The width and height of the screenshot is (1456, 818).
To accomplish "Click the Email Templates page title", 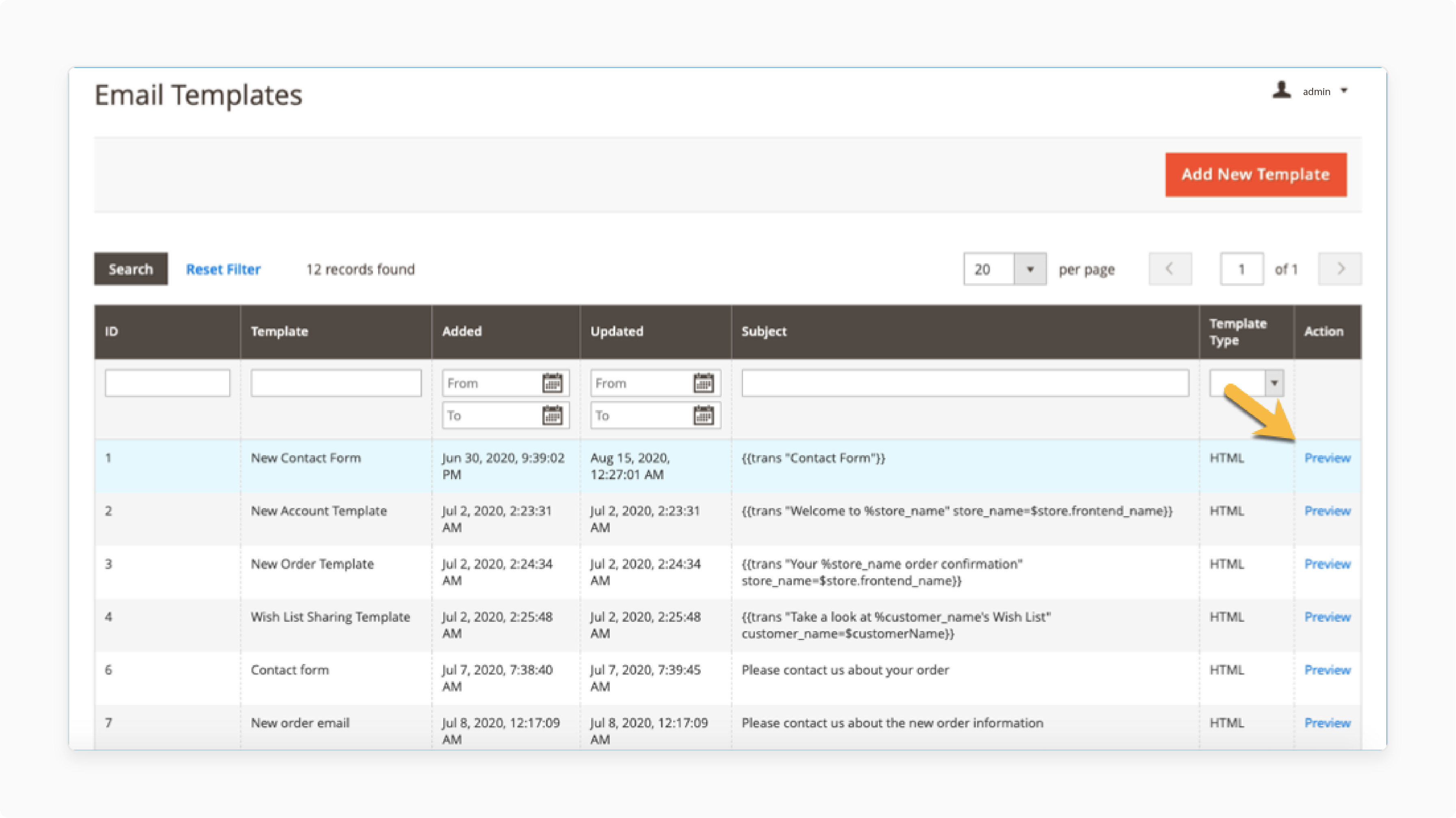I will click(198, 95).
